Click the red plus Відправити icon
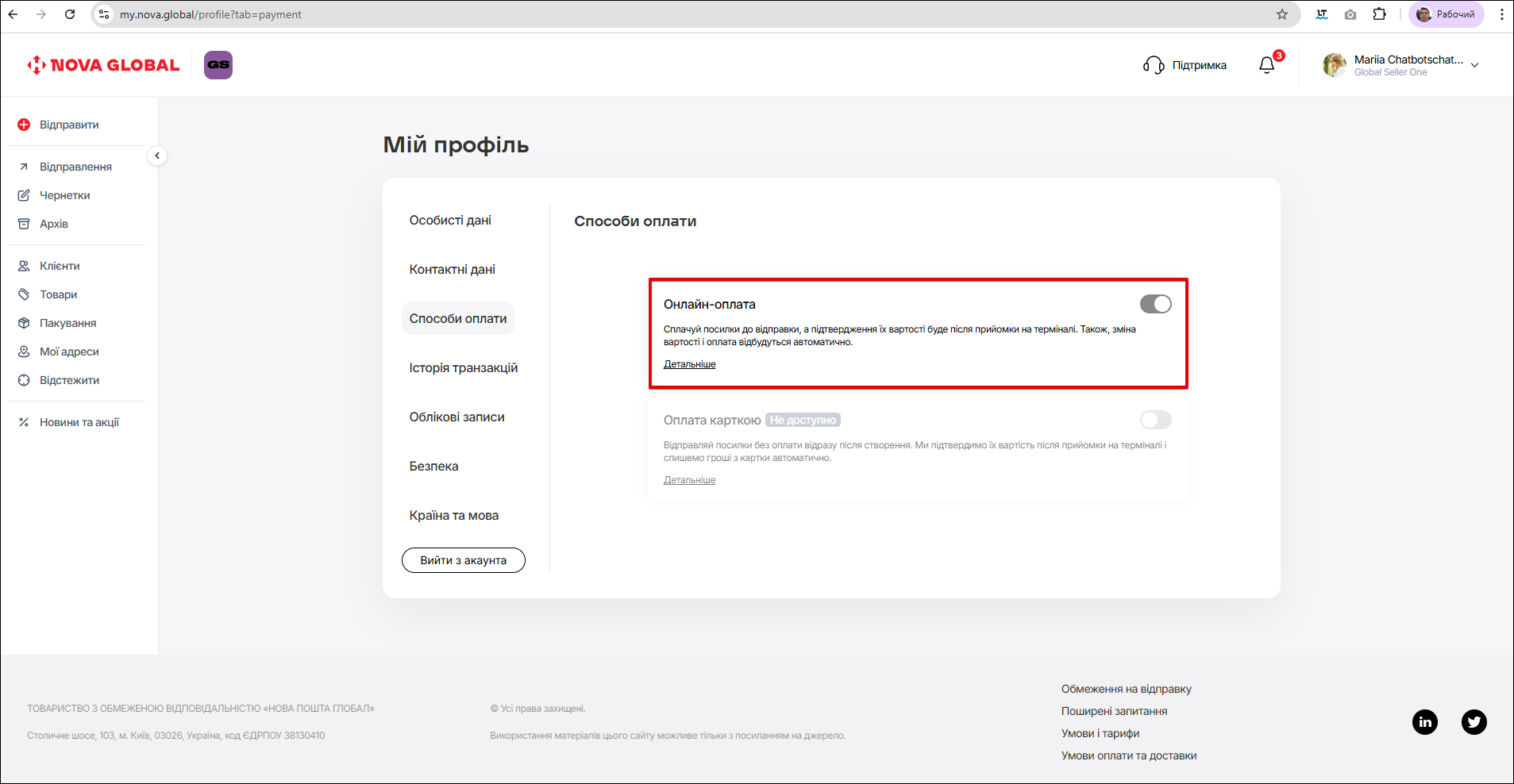The height and width of the screenshot is (784, 1514). click(x=24, y=125)
